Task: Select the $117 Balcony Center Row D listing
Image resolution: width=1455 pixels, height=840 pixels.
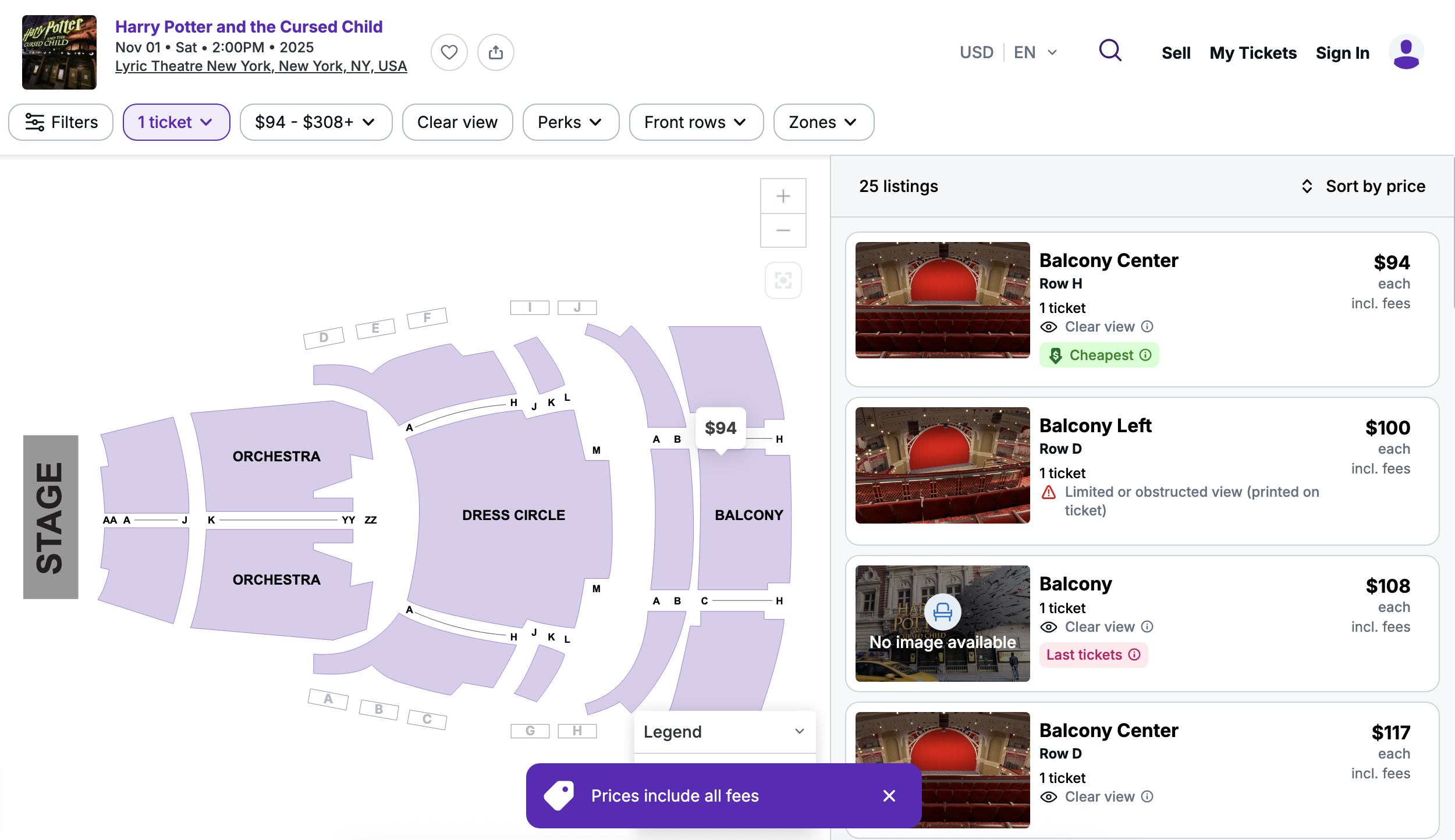Action: point(1142,770)
